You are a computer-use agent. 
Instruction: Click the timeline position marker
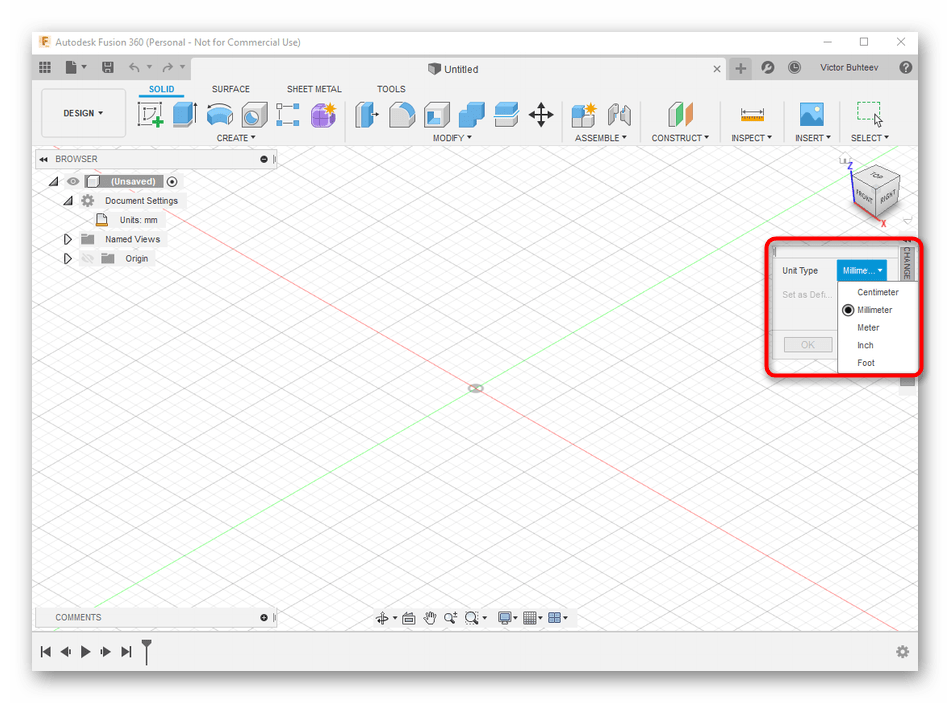point(147,651)
